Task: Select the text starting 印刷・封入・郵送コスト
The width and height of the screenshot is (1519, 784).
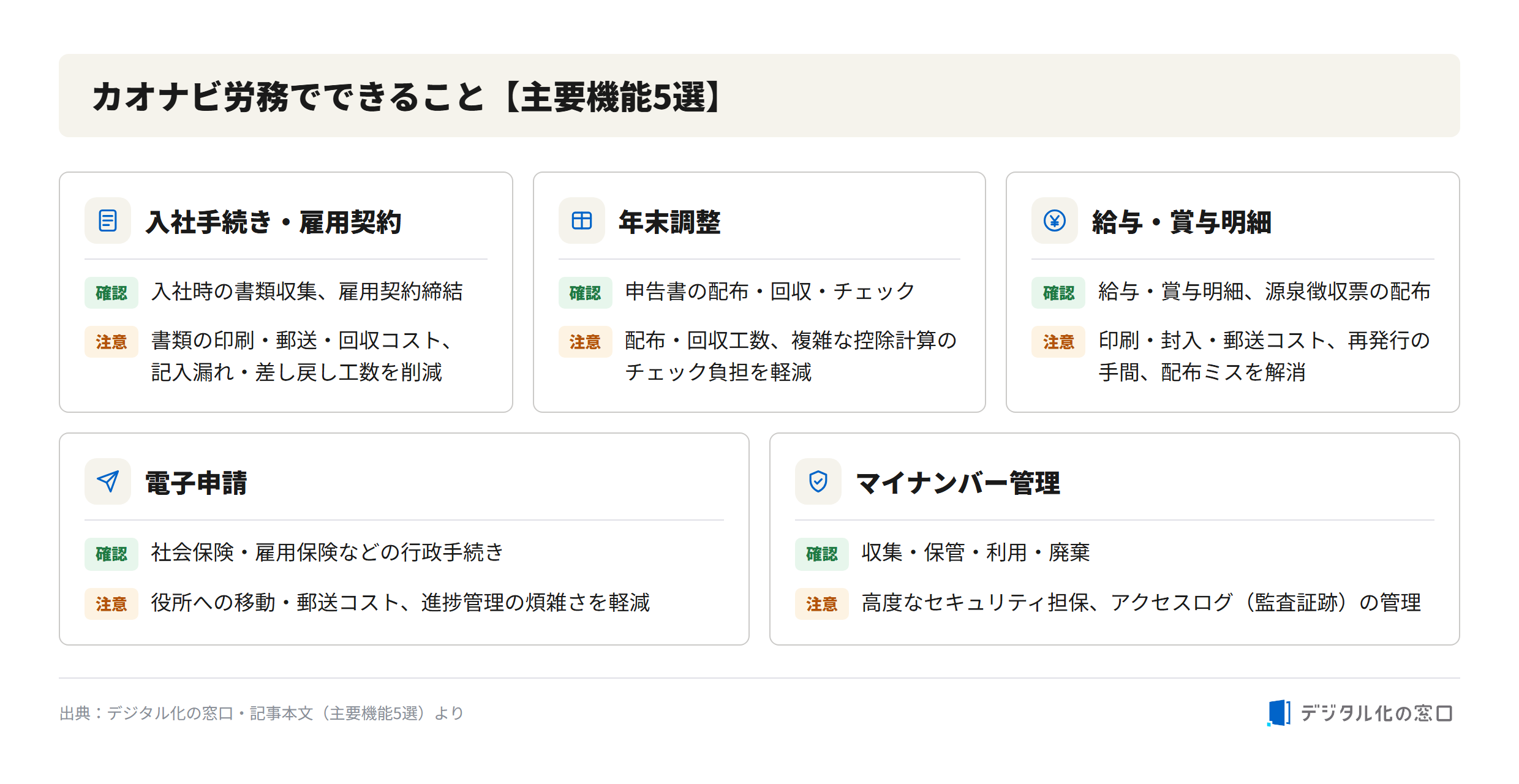Action: coord(1264,356)
